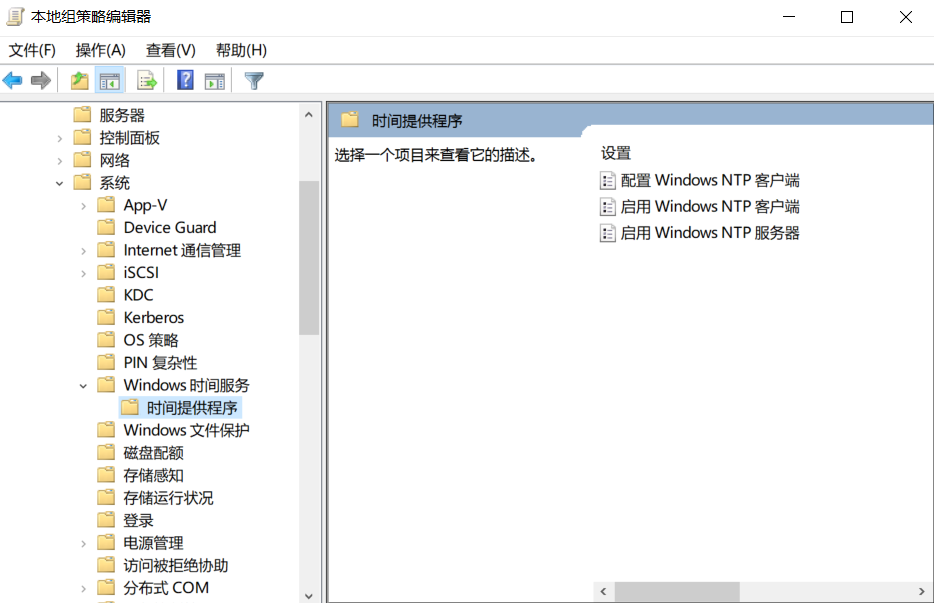This screenshot has width=934, height=603.
Task: Expand the Internet 通信管理 node
Action: (x=83, y=251)
